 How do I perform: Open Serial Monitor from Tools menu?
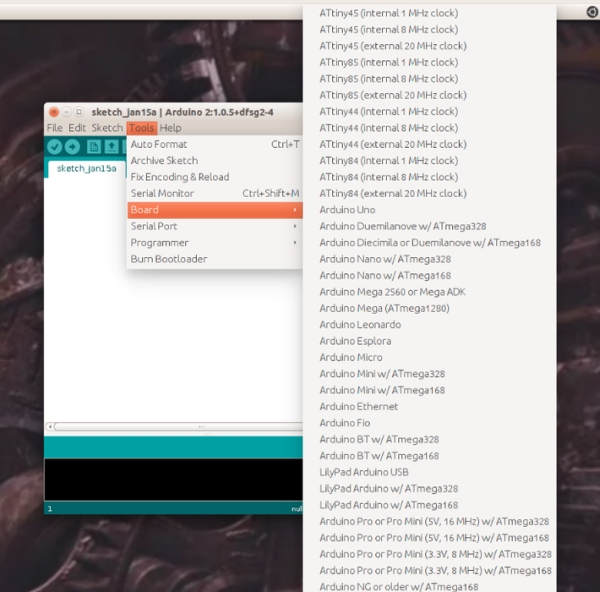215,194
